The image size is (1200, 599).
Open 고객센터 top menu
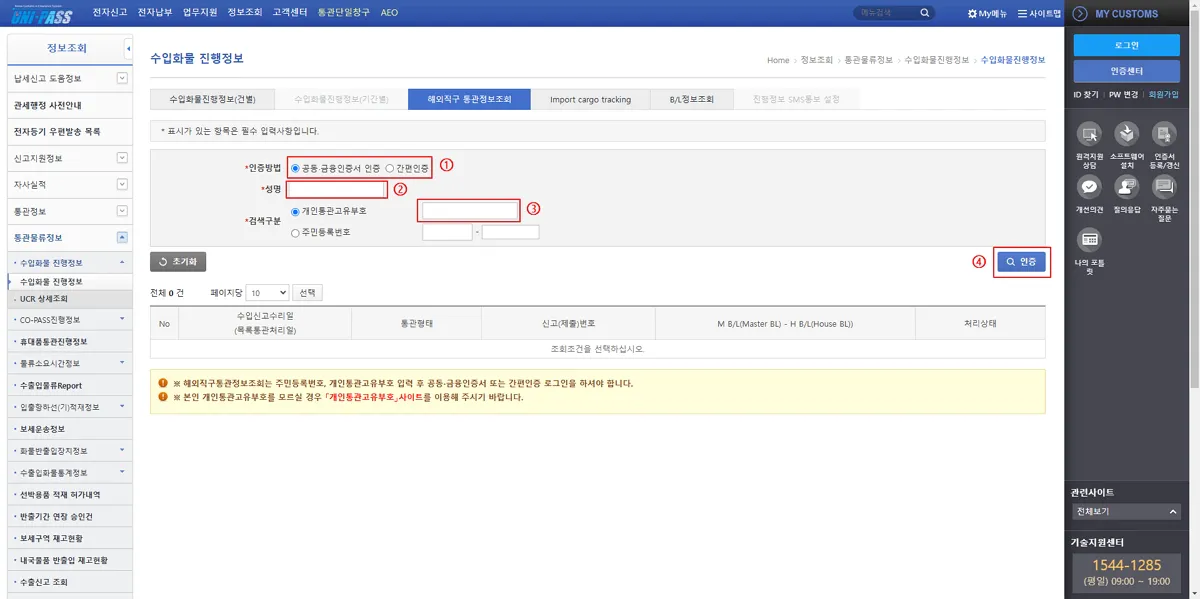[290, 13]
